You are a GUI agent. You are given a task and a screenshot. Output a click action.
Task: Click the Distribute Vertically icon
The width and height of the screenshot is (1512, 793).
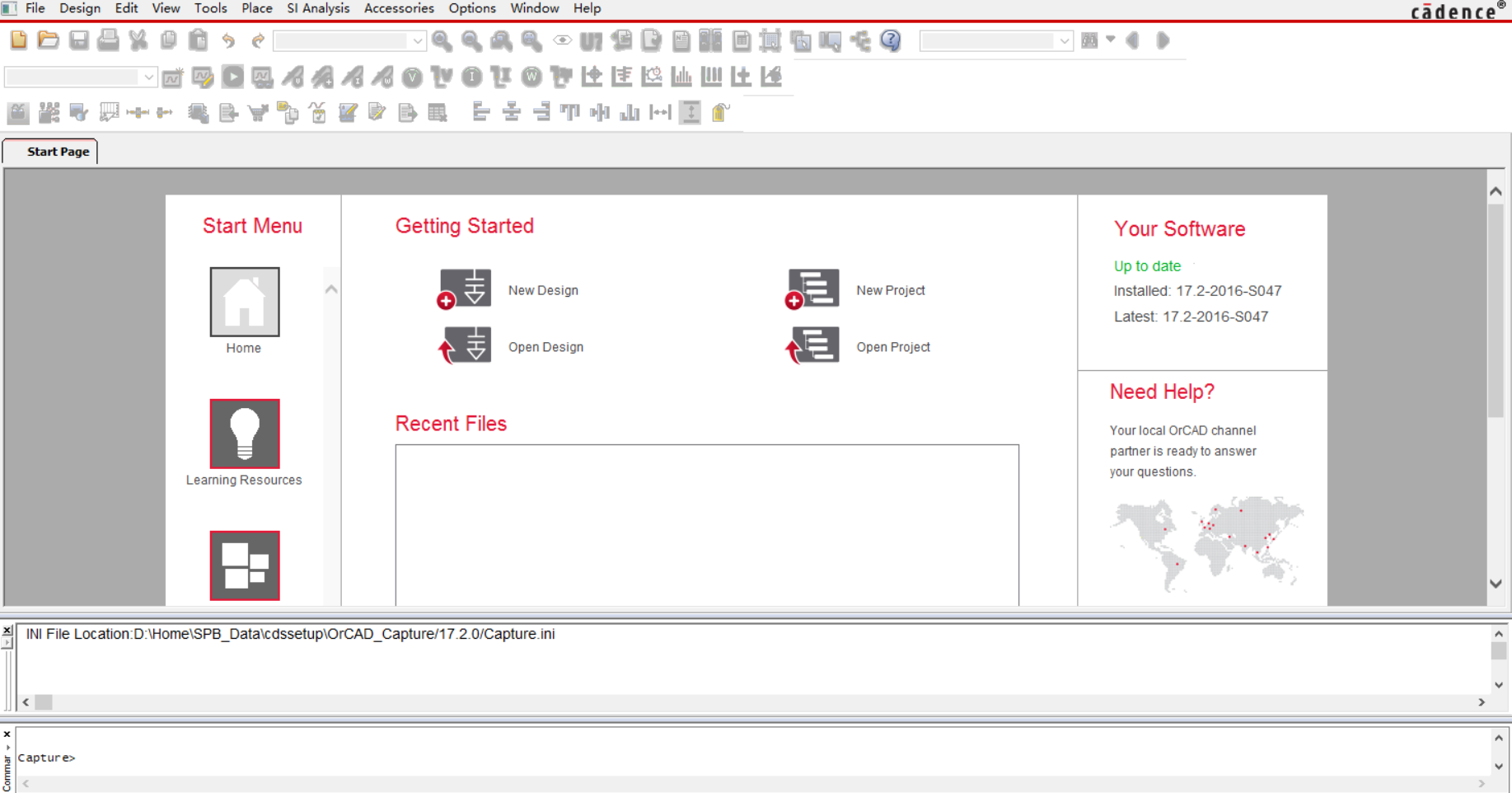(x=690, y=112)
